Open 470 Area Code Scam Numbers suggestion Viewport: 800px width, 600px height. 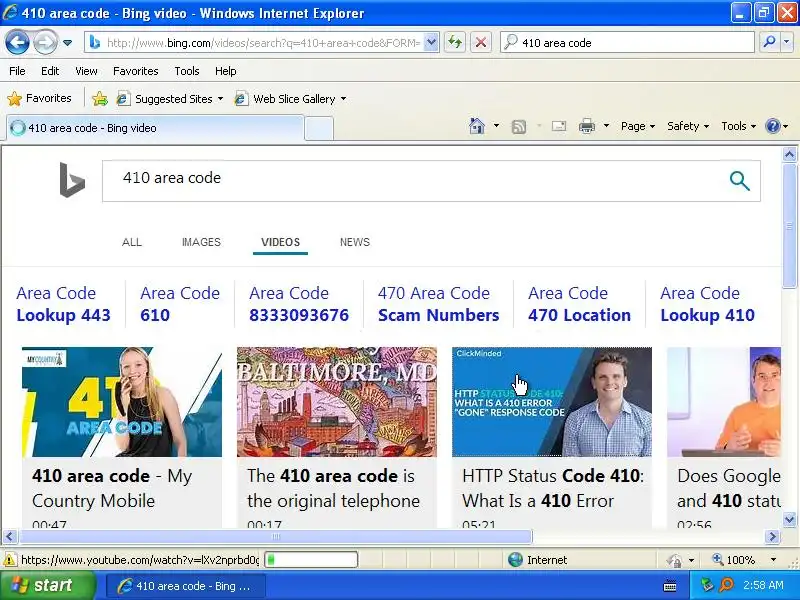tap(438, 304)
